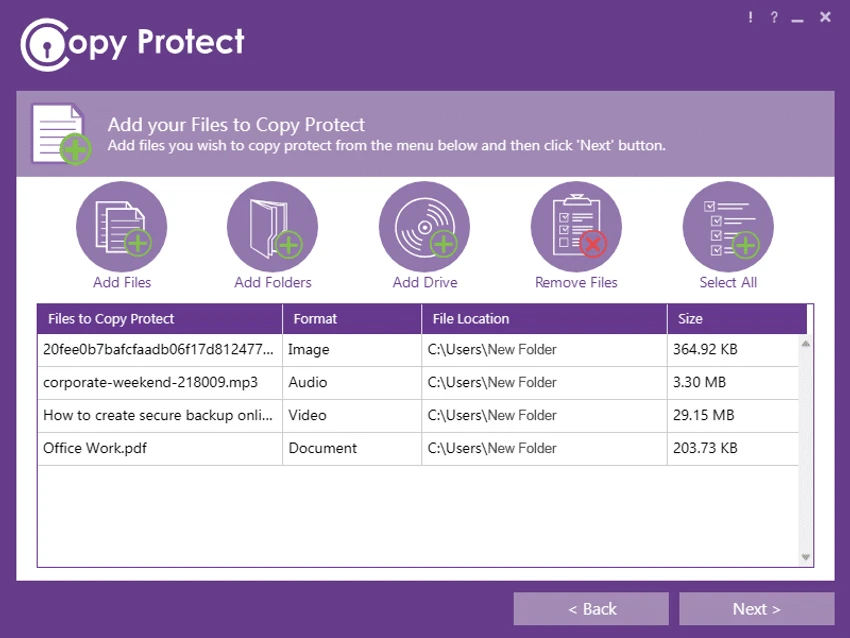
Task: Proceed with the Next button
Action: [x=756, y=609]
